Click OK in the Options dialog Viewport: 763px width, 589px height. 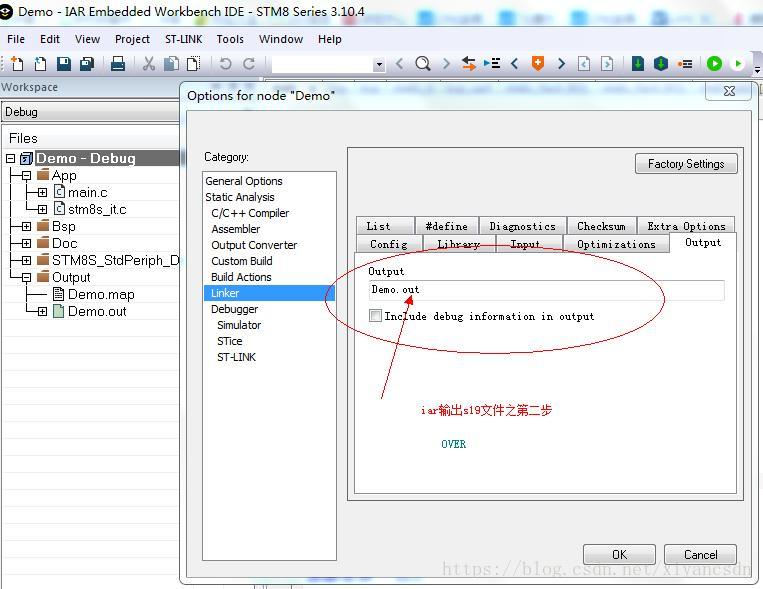point(619,554)
